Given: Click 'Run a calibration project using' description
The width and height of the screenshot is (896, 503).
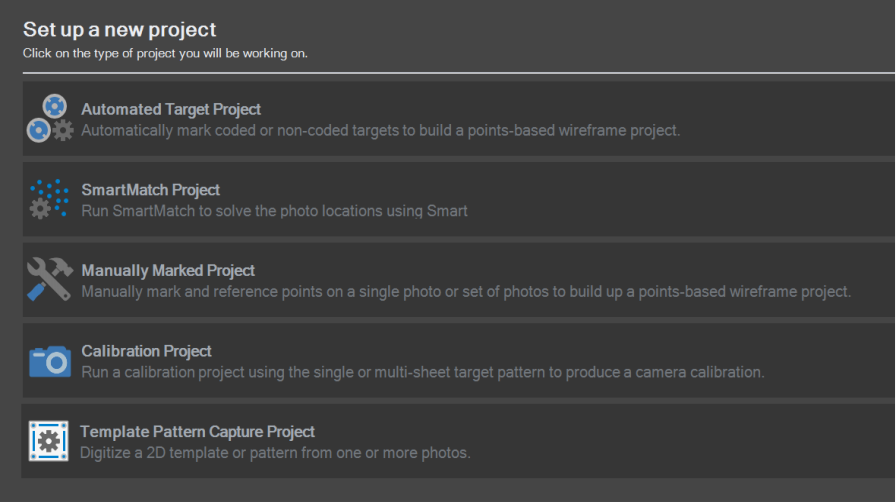Looking at the screenshot, I should 422,372.
